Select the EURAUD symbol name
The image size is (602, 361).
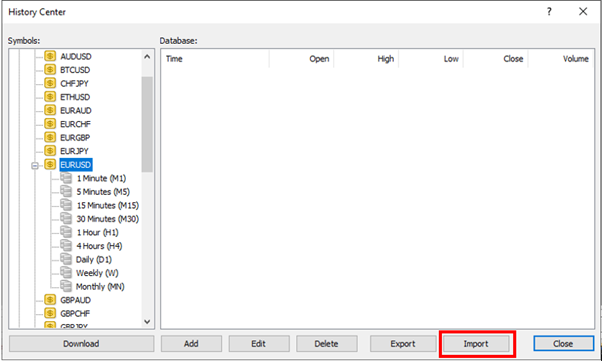tap(76, 111)
